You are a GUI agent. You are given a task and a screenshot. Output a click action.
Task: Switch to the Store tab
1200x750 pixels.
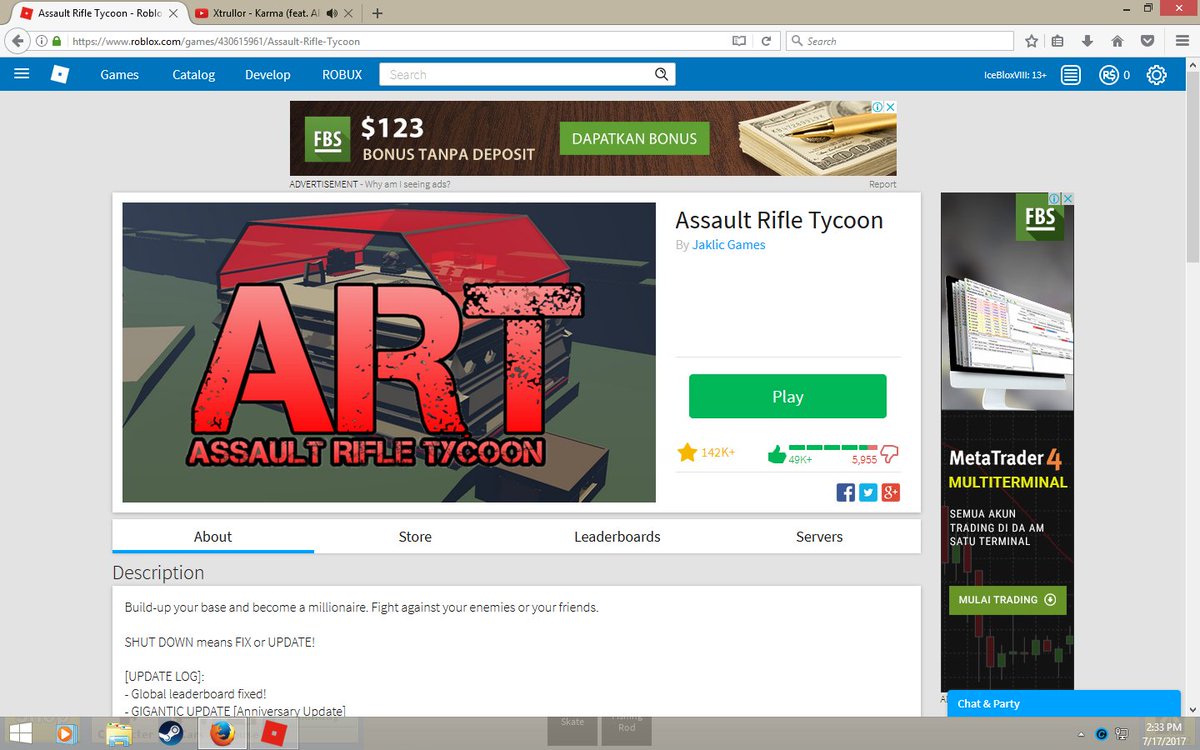415,537
